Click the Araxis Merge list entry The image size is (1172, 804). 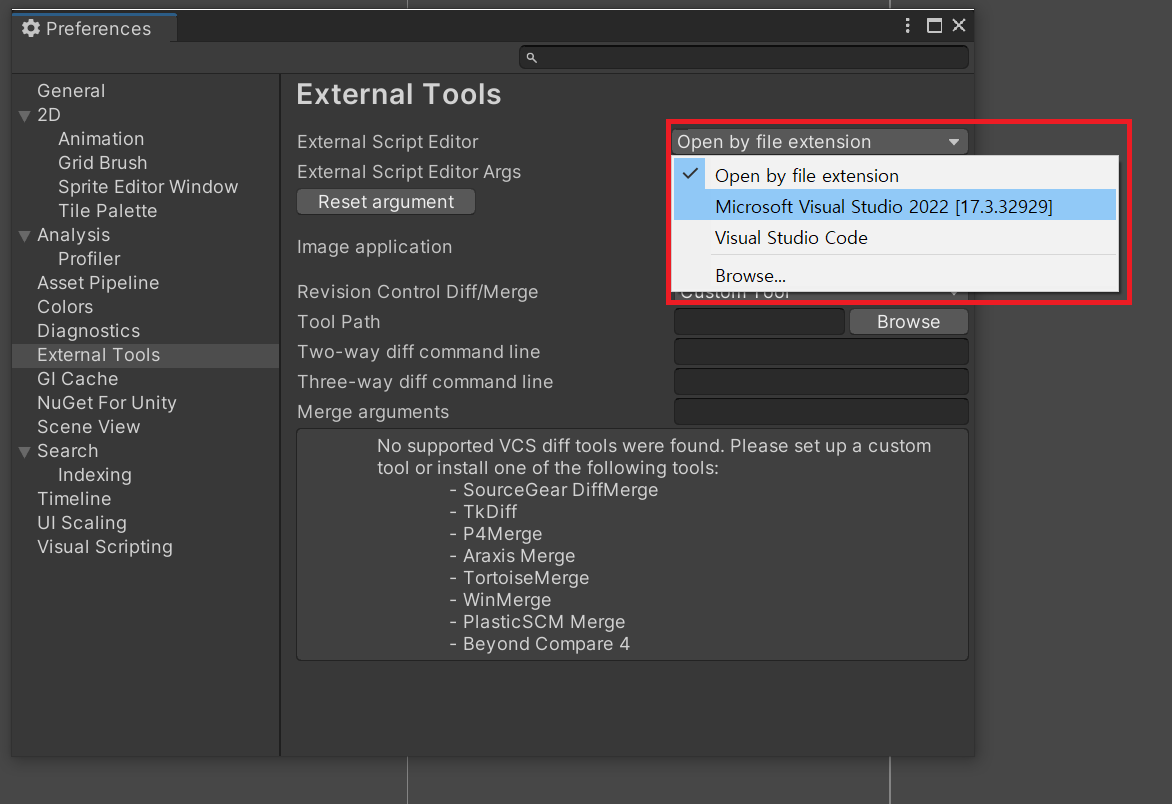tap(519, 556)
